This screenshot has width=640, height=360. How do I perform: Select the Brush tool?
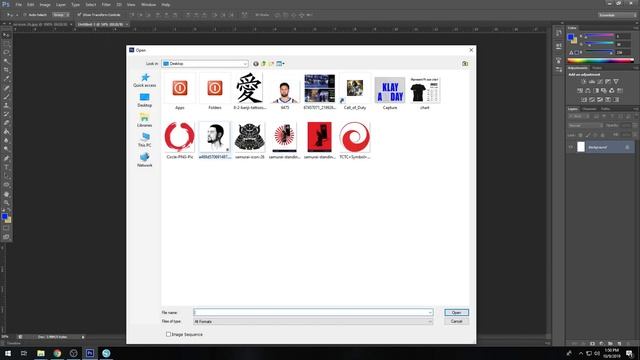[6, 97]
